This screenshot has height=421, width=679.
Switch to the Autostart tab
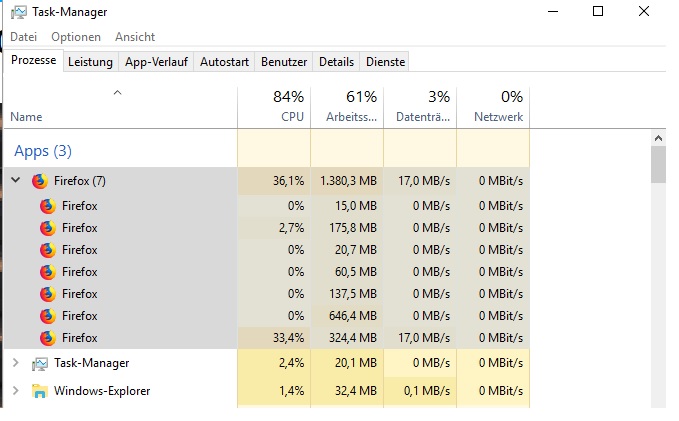224,62
